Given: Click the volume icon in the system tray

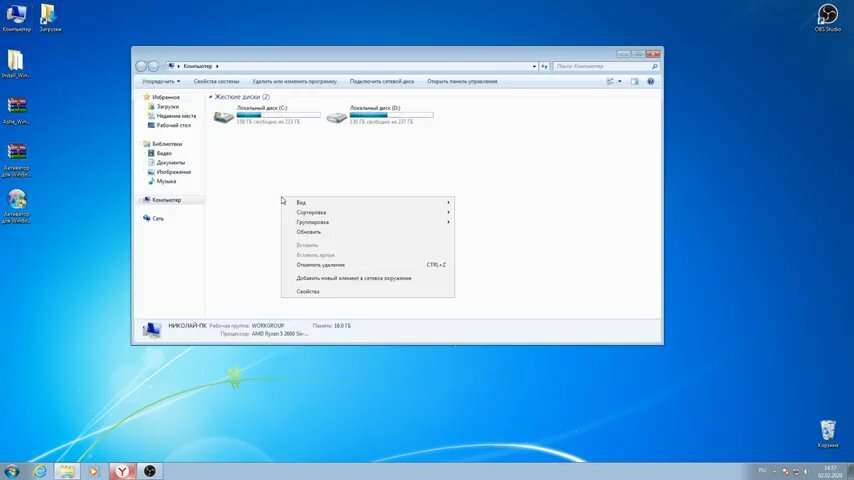Looking at the screenshot, I should tap(806, 471).
